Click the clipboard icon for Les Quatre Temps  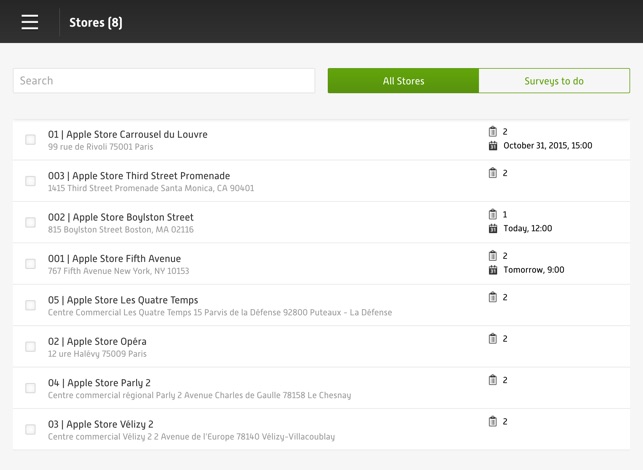(x=493, y=297)
